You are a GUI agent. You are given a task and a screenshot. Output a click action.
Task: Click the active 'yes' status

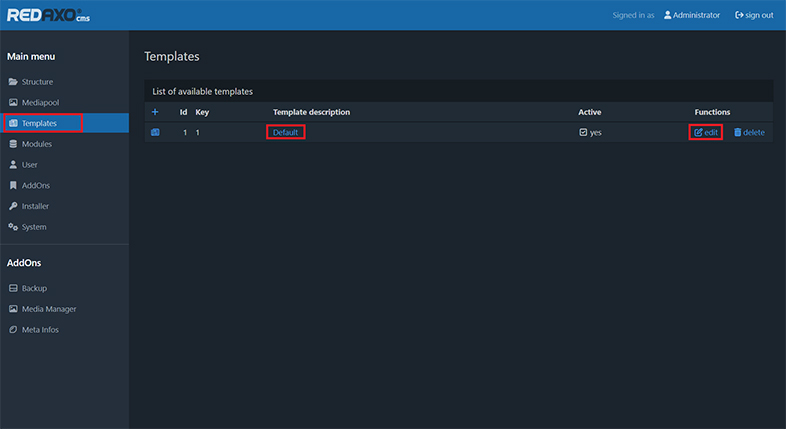(x=590, y=132)
